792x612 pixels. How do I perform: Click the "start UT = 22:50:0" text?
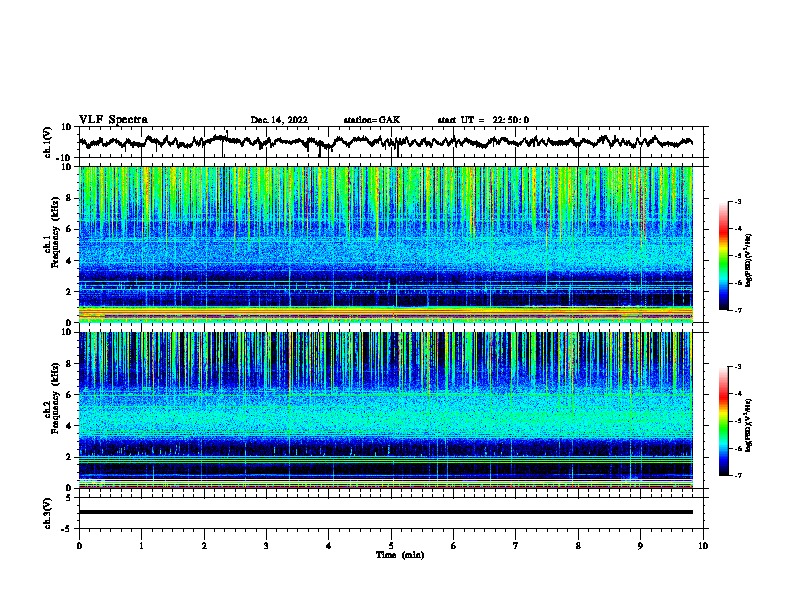483,120
